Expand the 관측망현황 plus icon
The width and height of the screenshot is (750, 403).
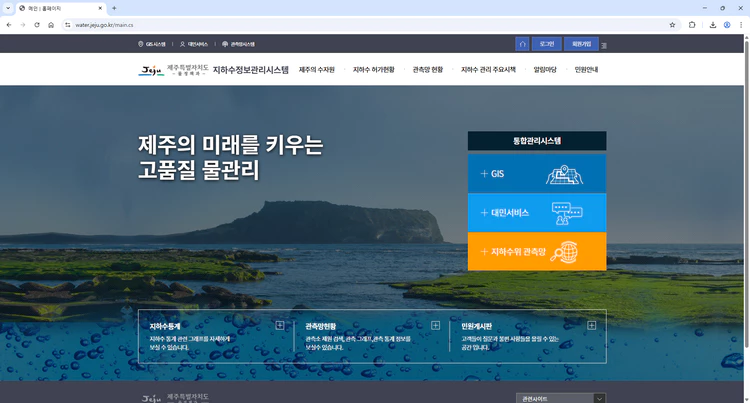point(435,325)
